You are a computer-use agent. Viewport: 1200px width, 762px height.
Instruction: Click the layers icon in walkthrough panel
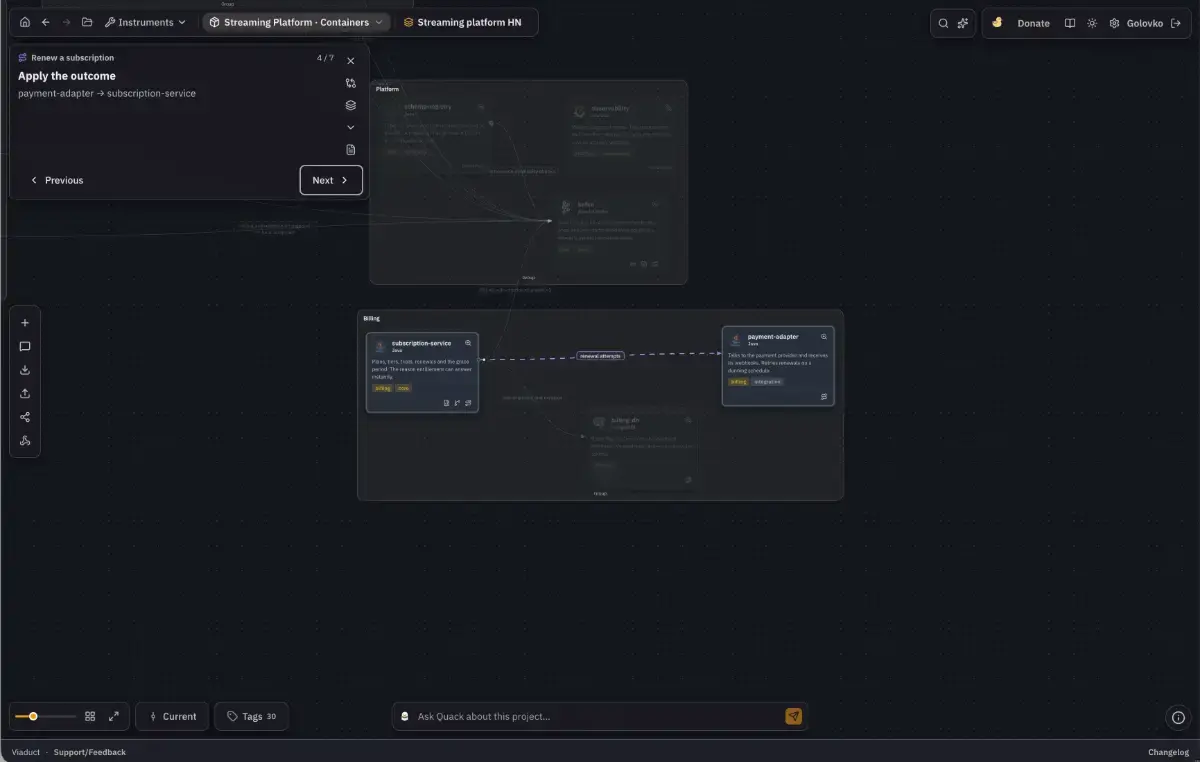pyautogui.click(x=351, y=105)
